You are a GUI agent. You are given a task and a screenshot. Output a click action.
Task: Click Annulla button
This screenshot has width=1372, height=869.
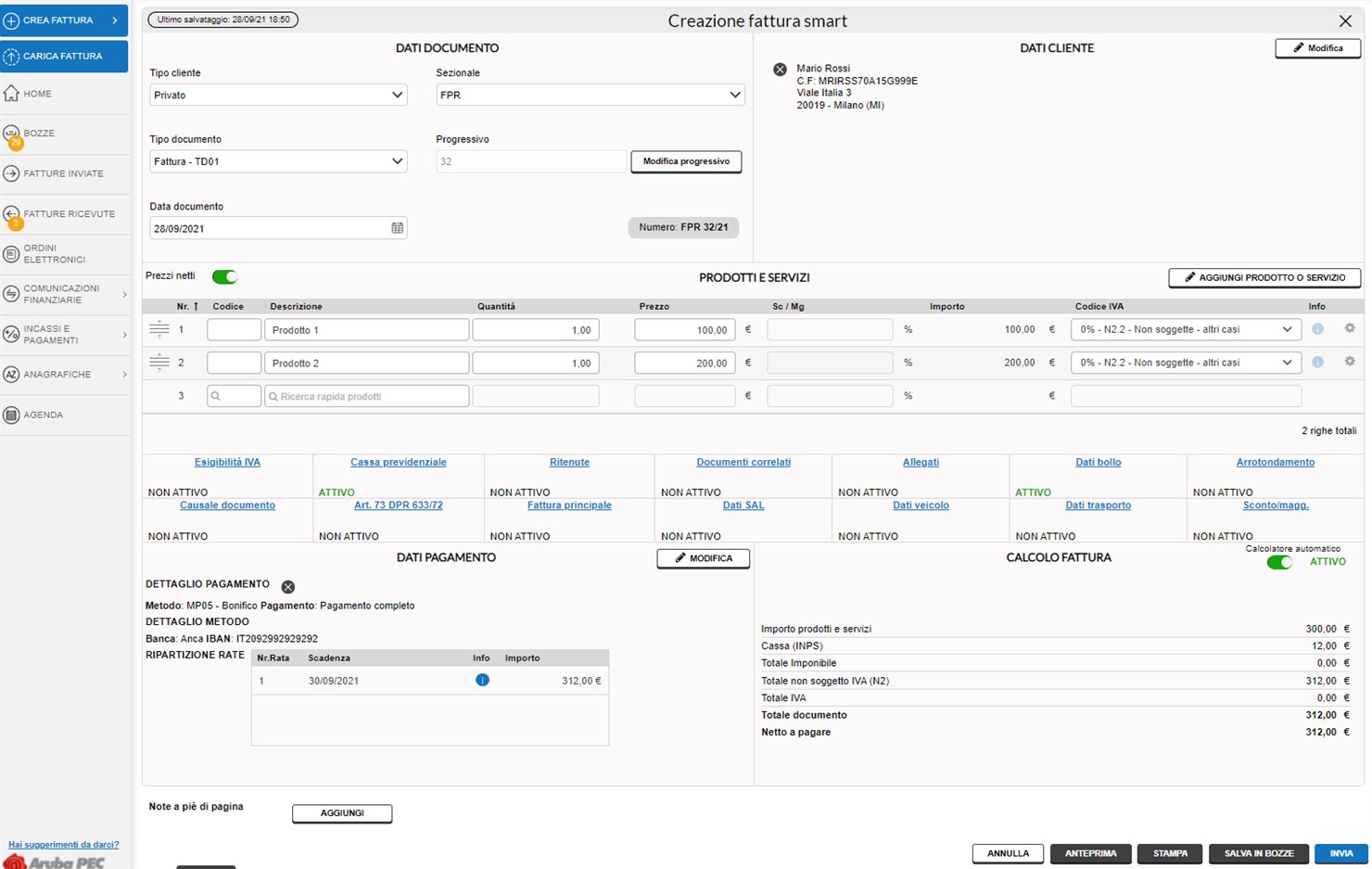tap(1008, 853)
